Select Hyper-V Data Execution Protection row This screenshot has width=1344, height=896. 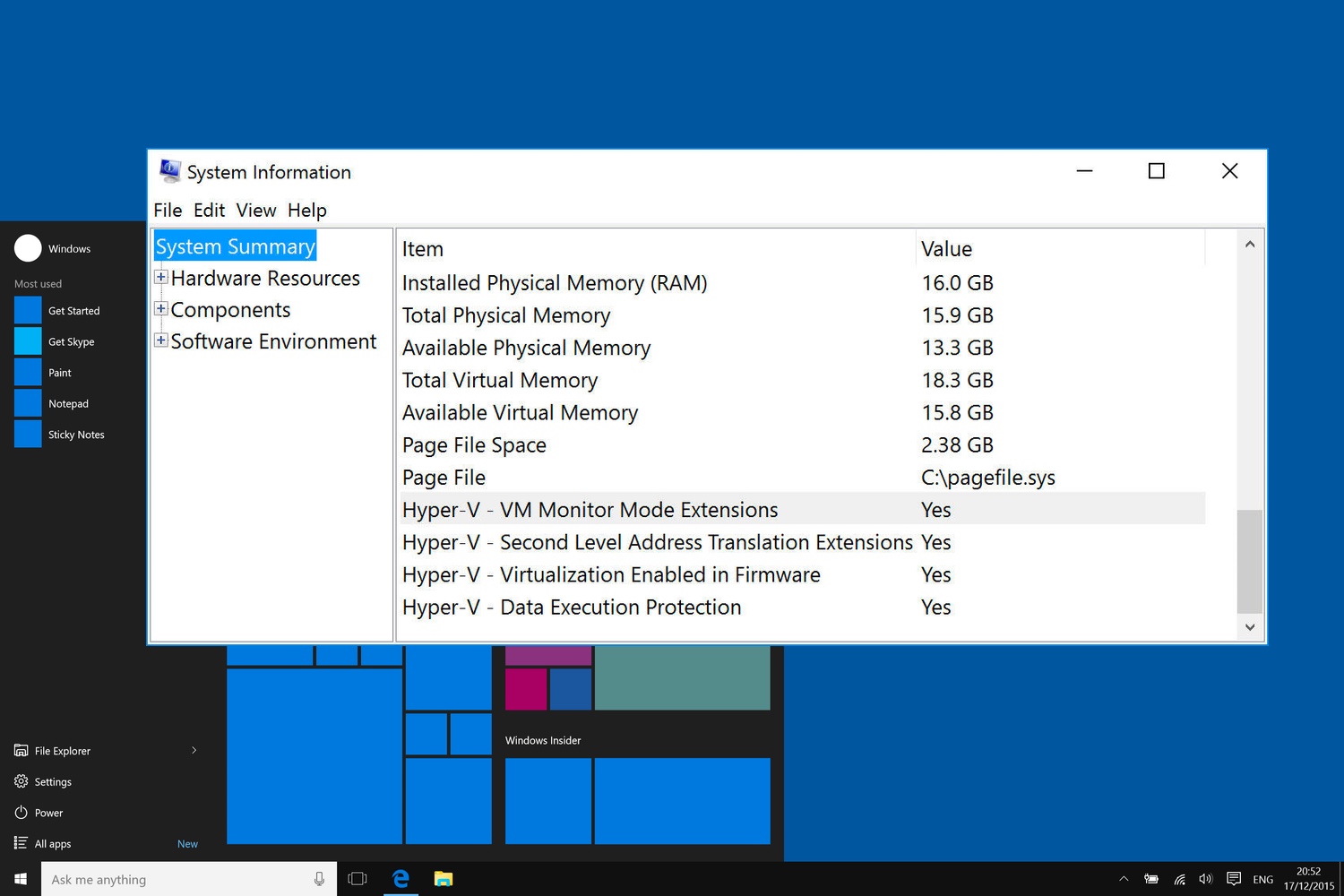pos(802,607)
